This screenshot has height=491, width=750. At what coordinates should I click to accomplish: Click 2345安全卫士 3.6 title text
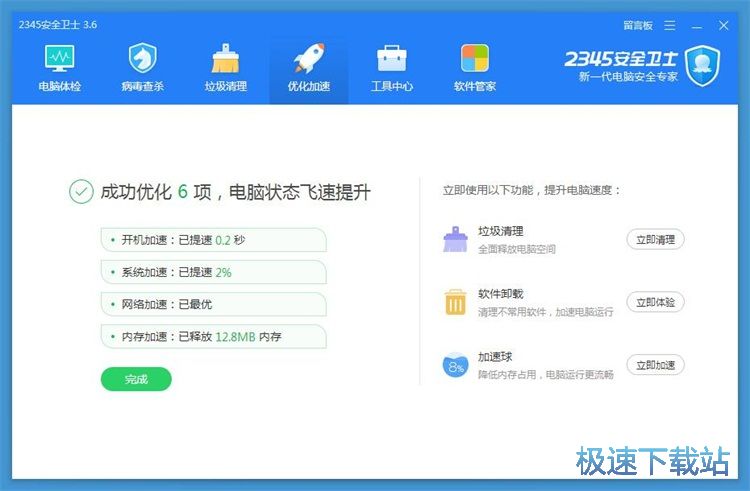point(58,25)
